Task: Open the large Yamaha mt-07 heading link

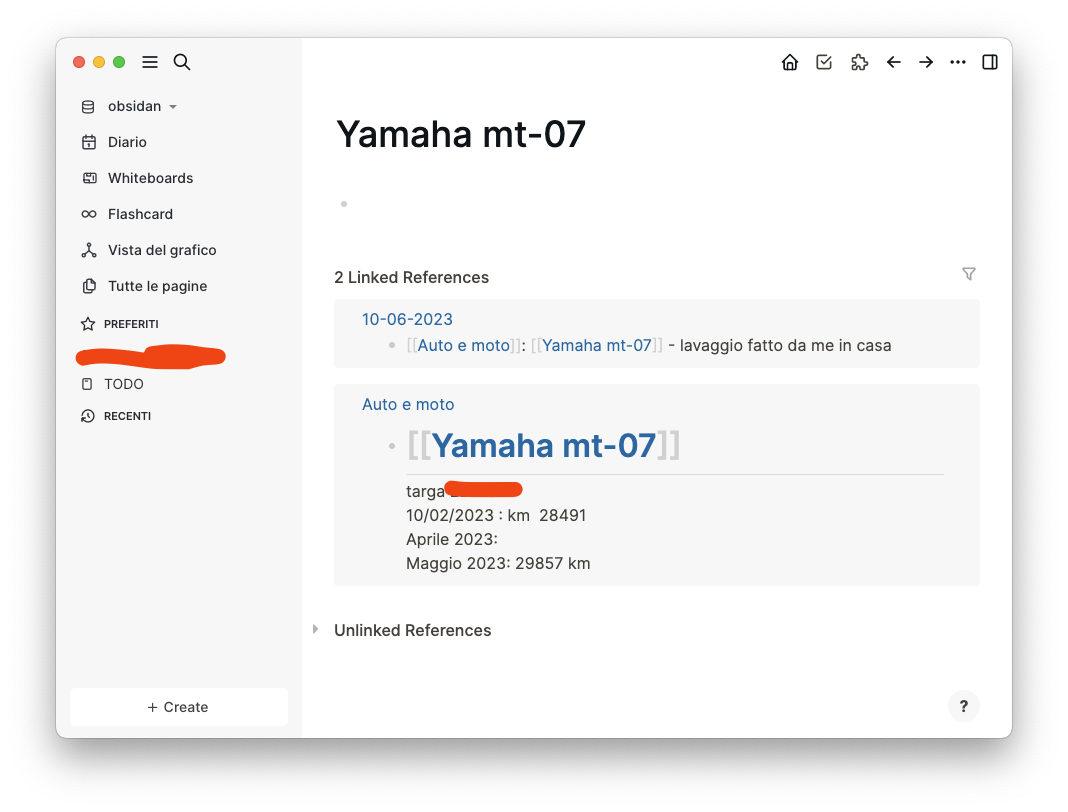Action: click(544, 446)
